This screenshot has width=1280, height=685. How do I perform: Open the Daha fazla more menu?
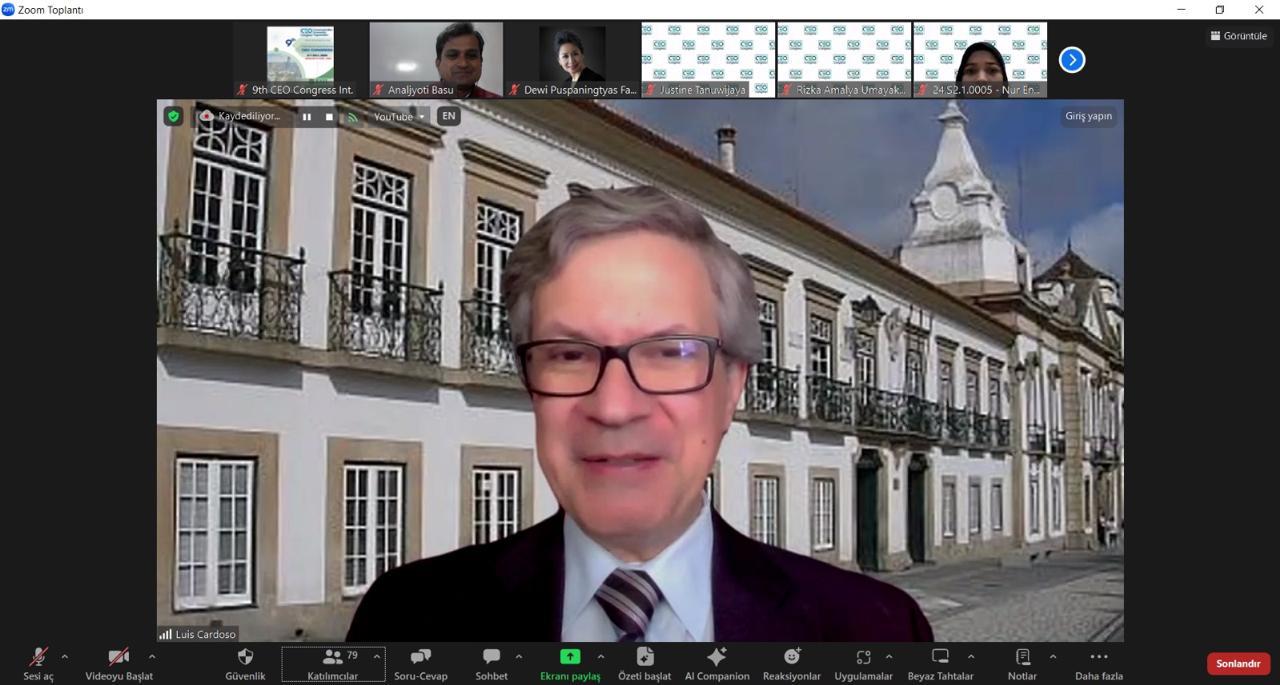coord(1098,657)
